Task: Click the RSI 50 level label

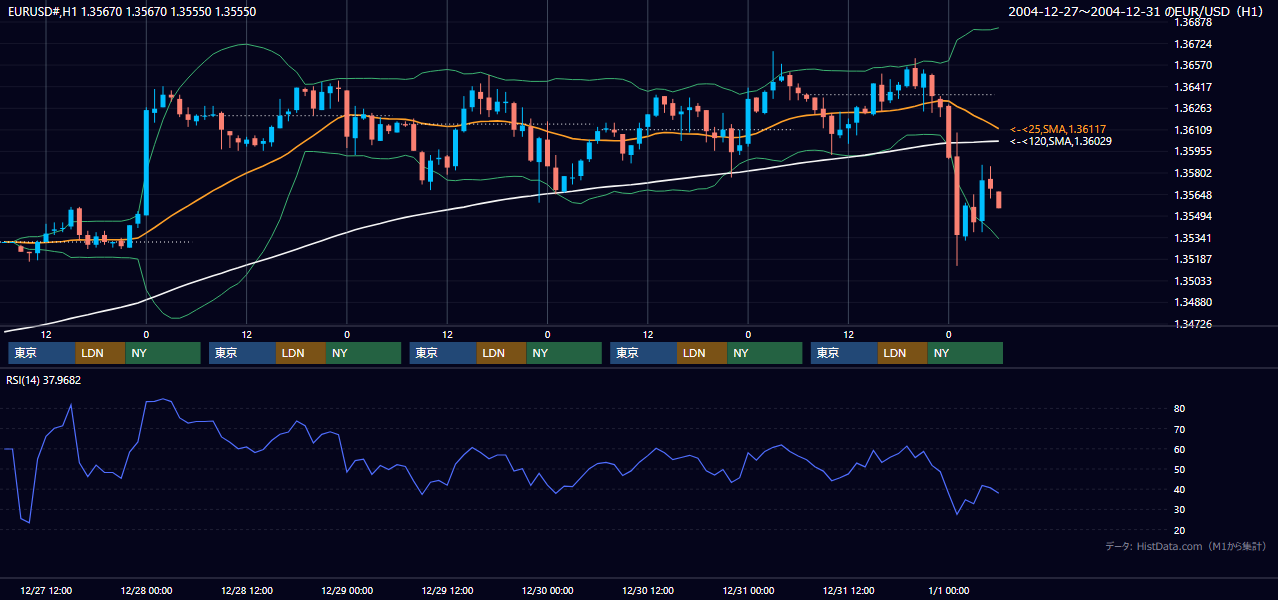Action: coord(1180,469)
